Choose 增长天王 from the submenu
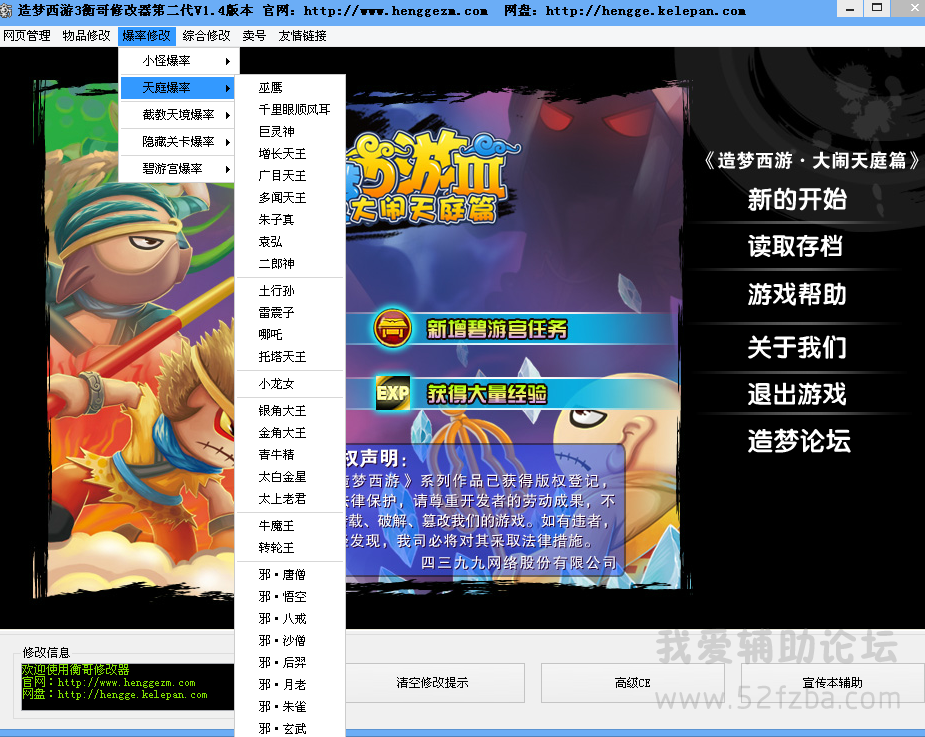This screenshot has height=737, width=925. (x=290, y=154)
